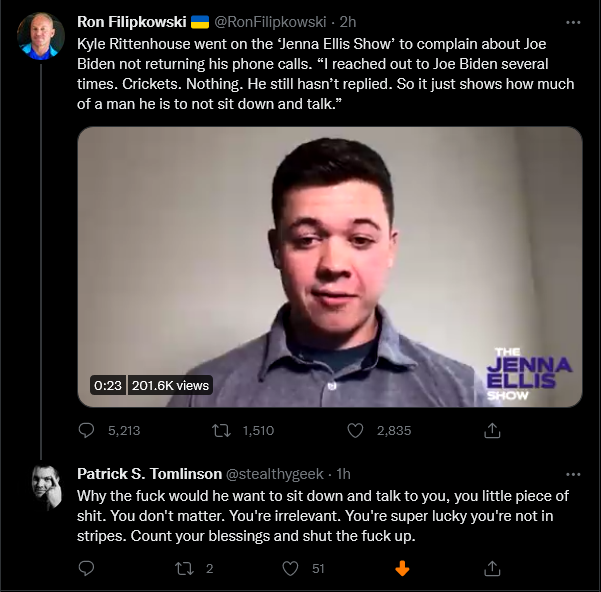Retweet Patrick S. Tomlinson's reply
The width and height of the screenshot is (601, 592).
[x=184, y=568]
